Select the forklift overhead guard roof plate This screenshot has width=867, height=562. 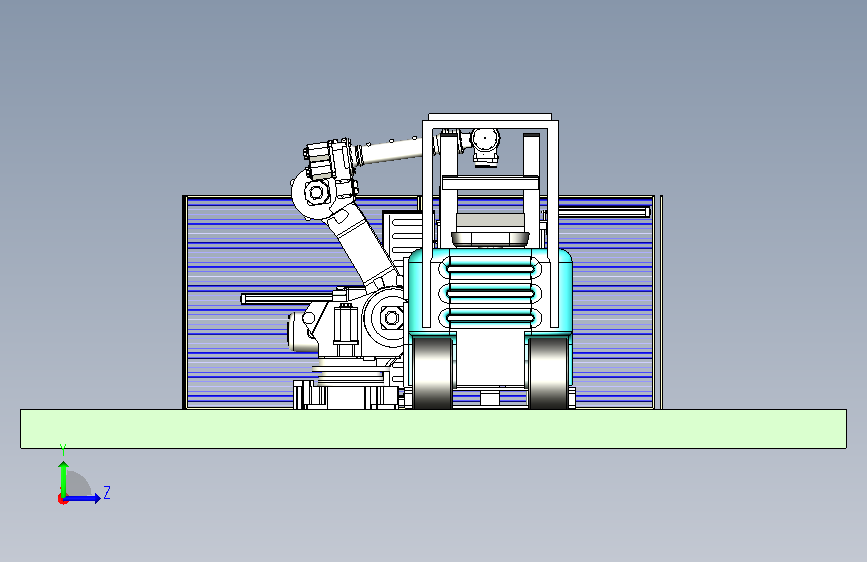[x=490, y=117]
